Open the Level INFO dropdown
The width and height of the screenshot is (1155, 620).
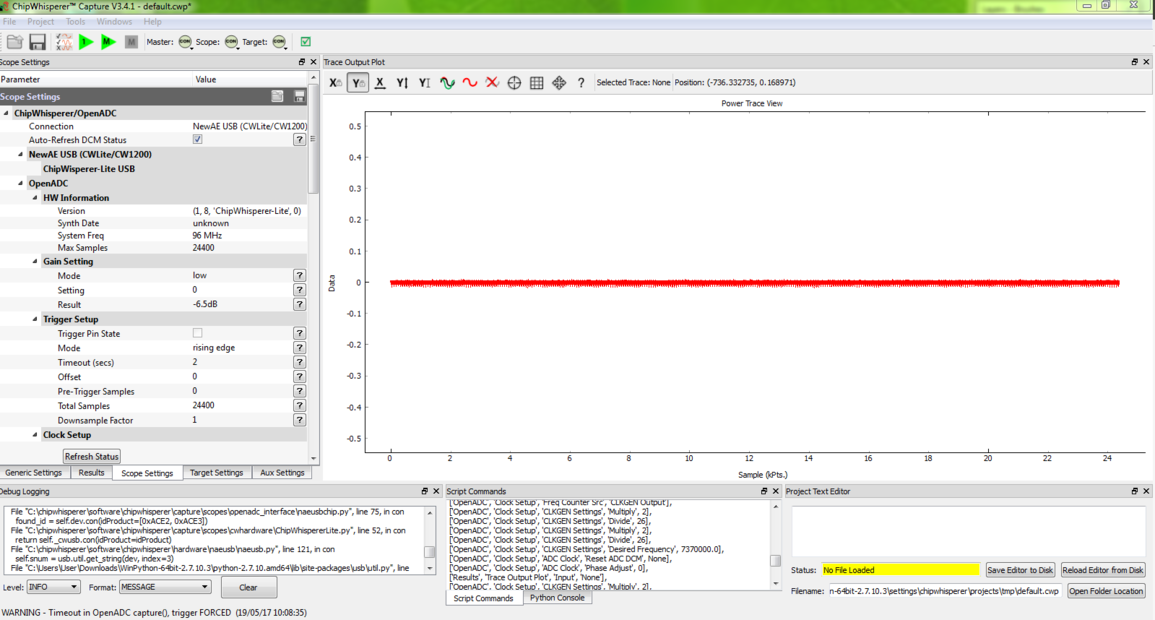(53, 587)
